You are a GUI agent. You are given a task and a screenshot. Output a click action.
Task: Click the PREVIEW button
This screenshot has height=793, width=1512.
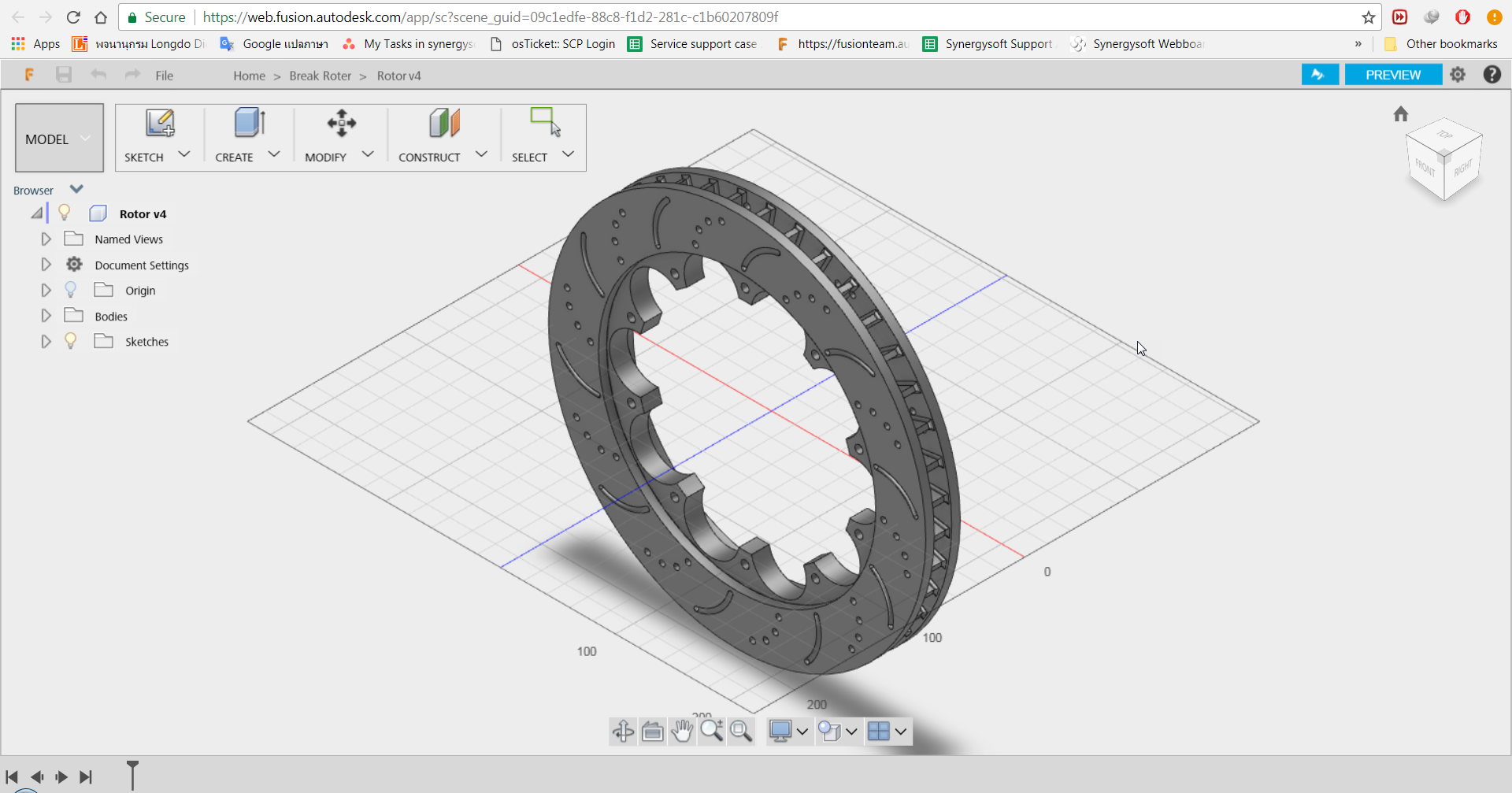coord(1392,74)
